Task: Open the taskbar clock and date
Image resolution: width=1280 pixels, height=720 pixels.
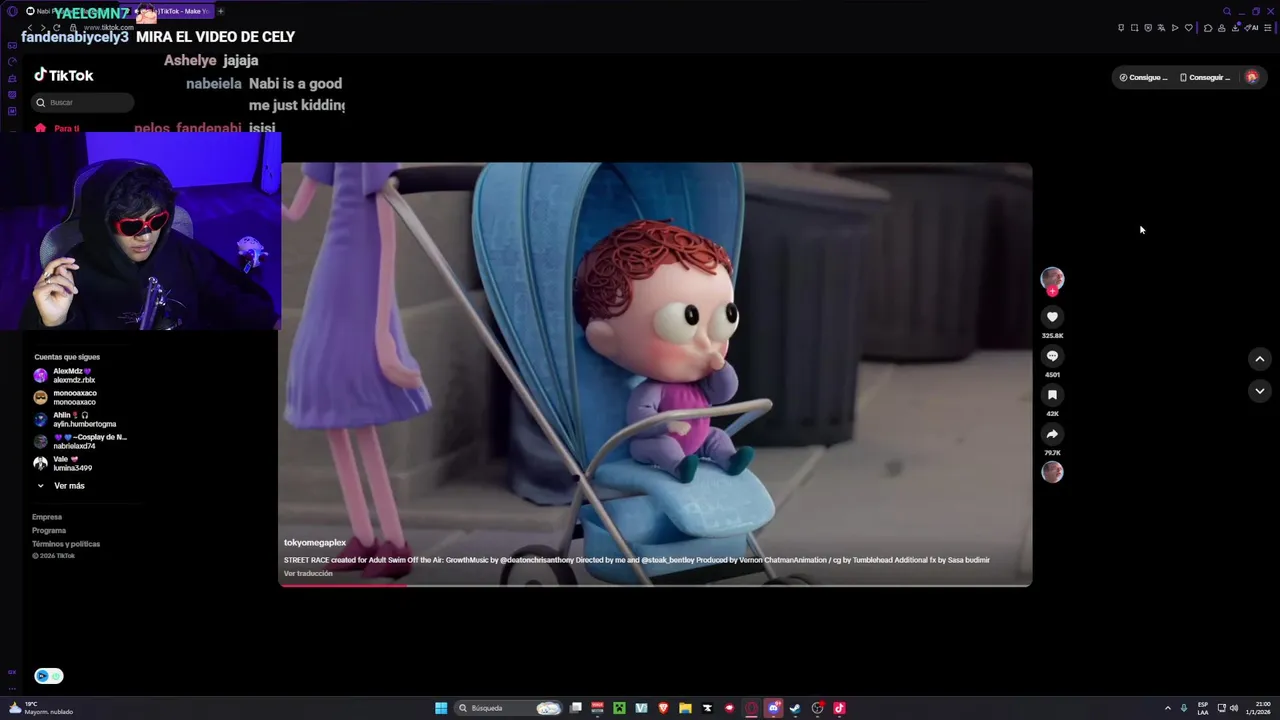Action: point(1258,708)
